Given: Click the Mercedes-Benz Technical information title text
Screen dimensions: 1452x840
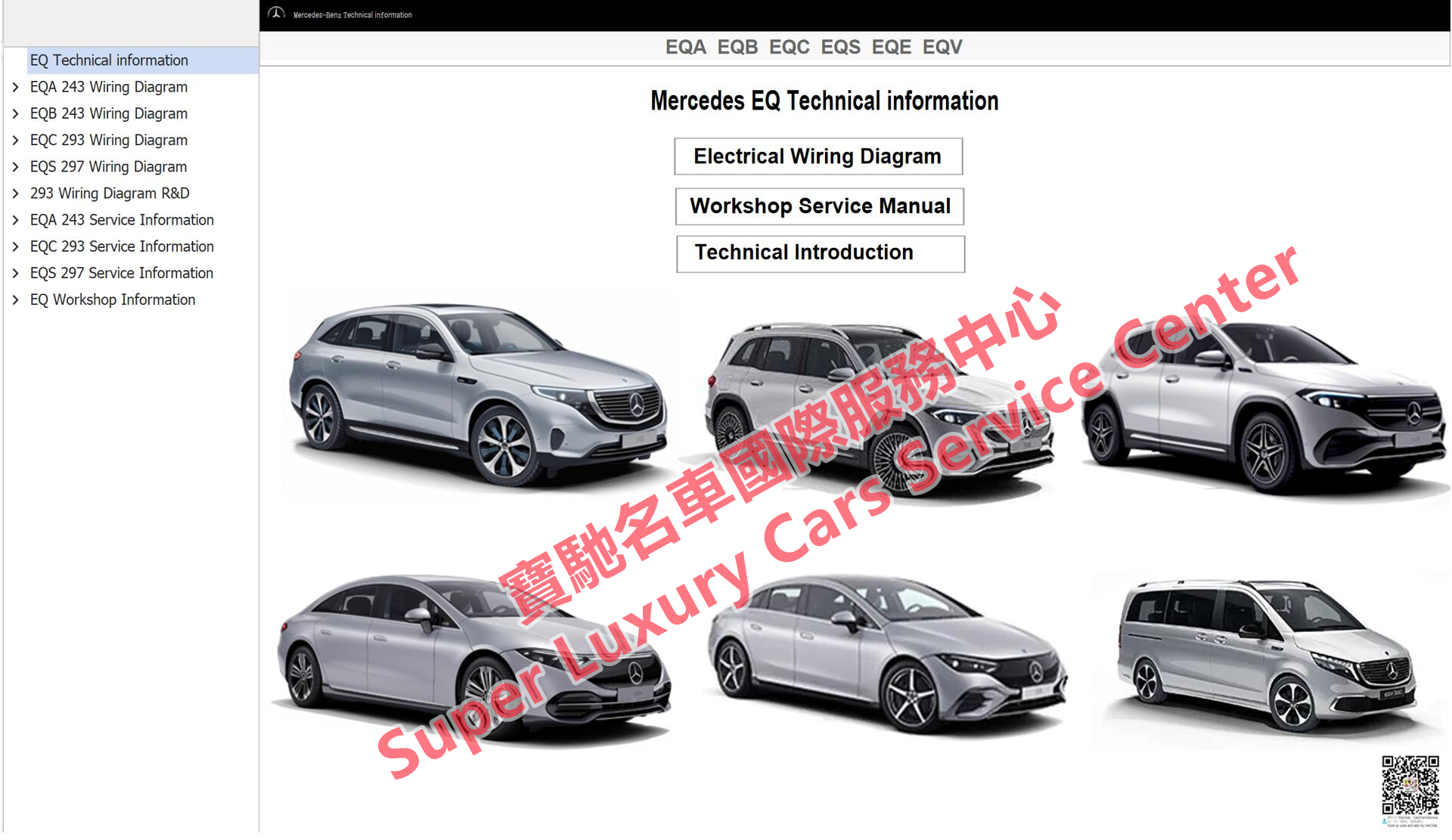Looking at the screenshot, I should (x=352, y=14).
